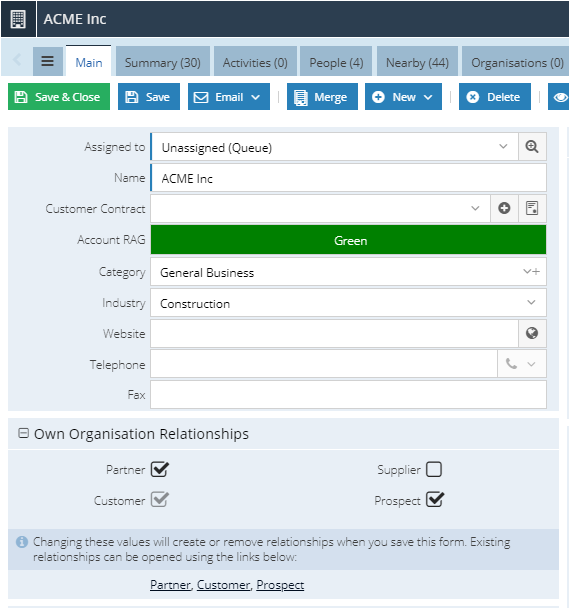Open the Customer relationship link

click(223, 584)
